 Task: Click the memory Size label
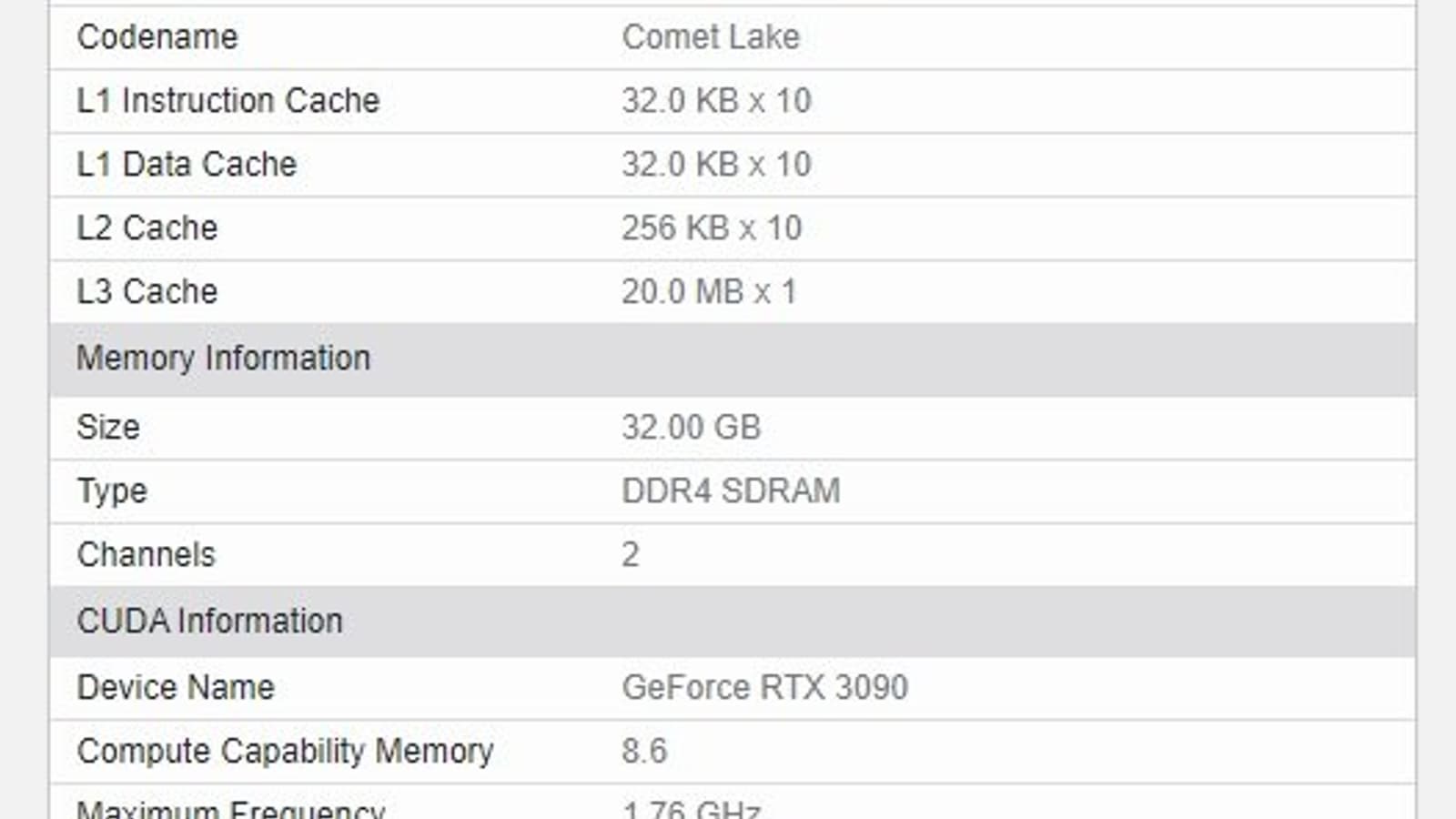(x=108, y=428)
